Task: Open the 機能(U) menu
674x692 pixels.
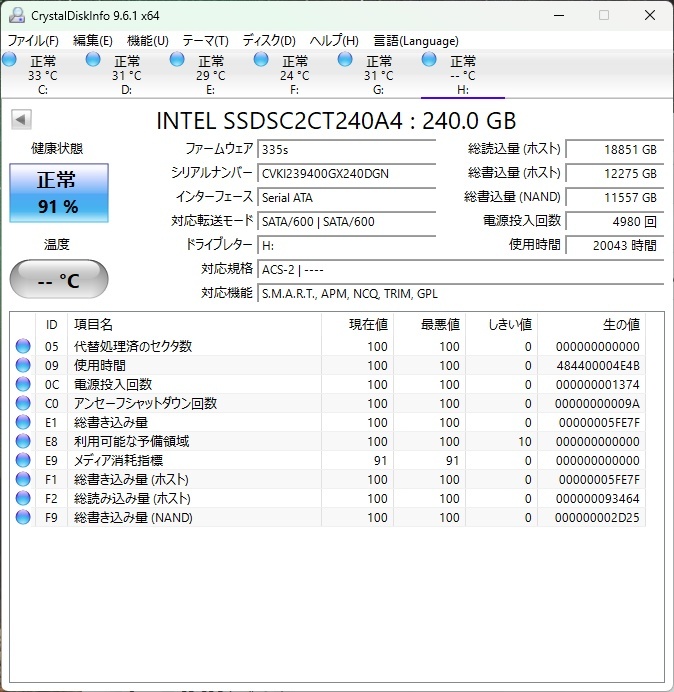Action: [148, 41]
